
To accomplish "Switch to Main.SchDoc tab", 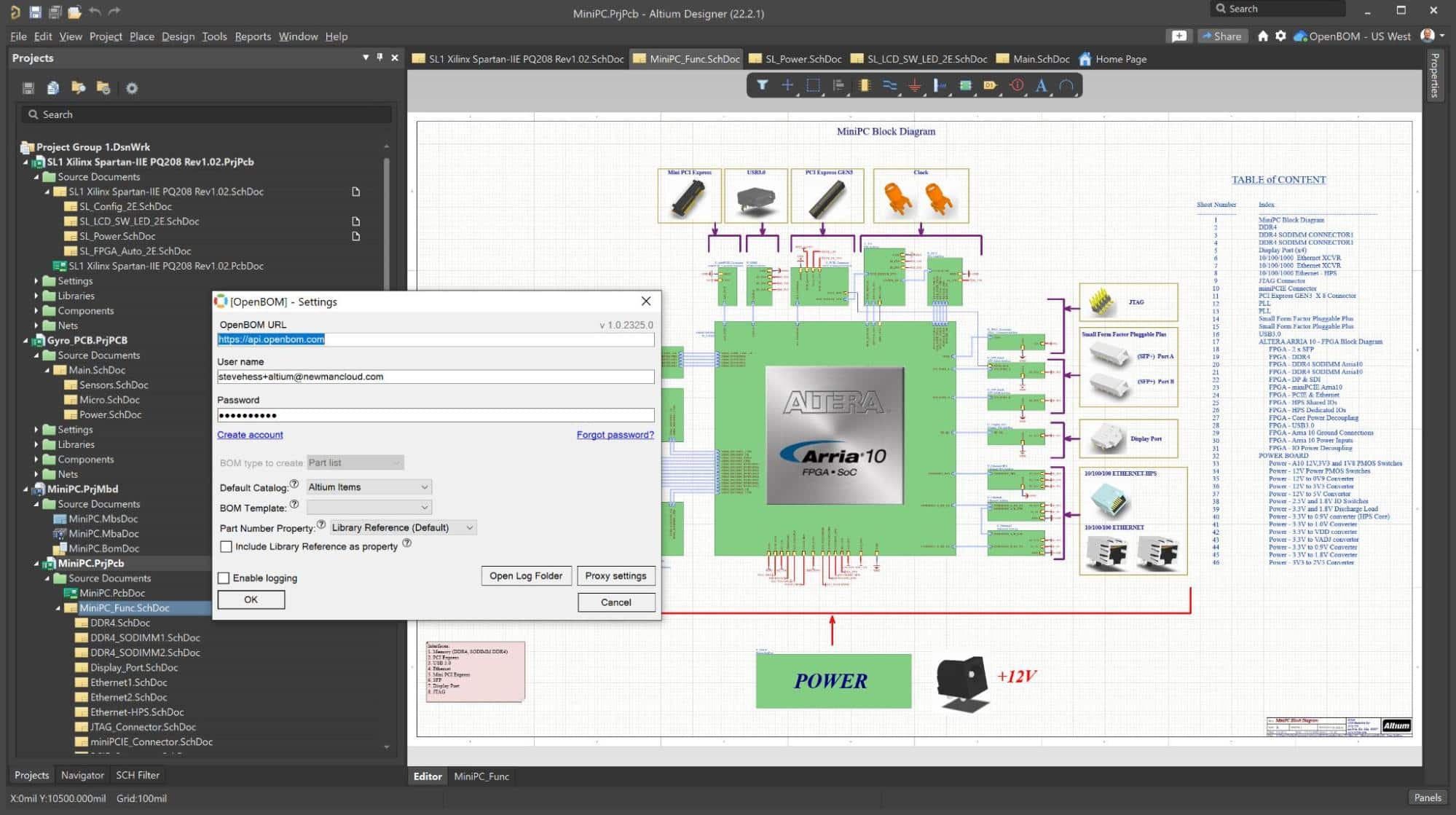I will click(x=1033, y=59).
